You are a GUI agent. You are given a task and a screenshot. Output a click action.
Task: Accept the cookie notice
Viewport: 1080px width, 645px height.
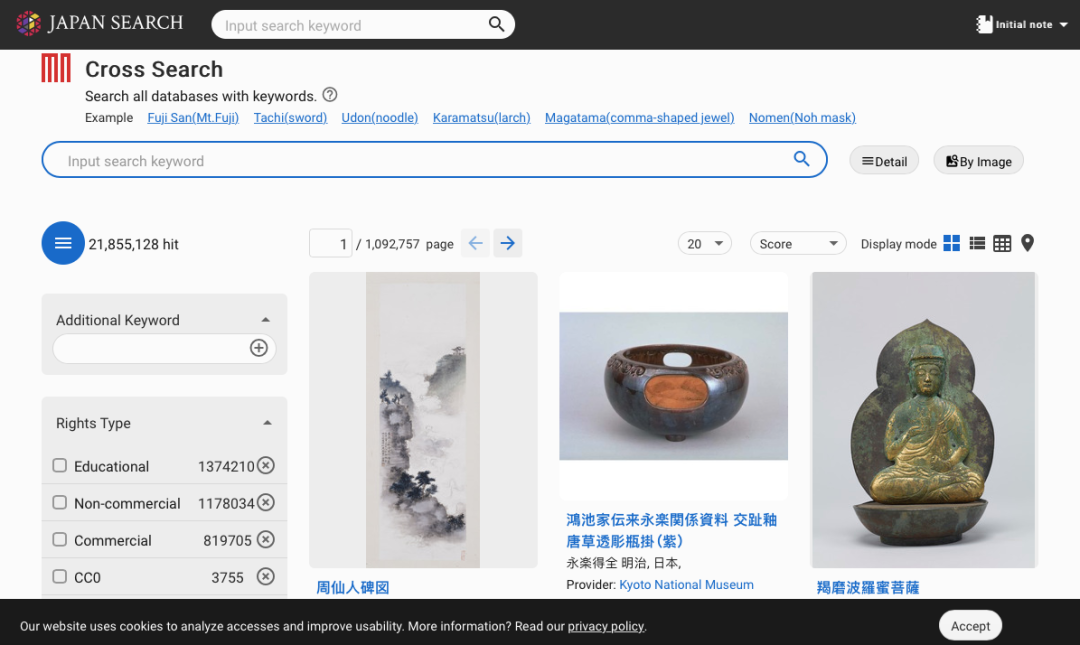coord(970,626)
